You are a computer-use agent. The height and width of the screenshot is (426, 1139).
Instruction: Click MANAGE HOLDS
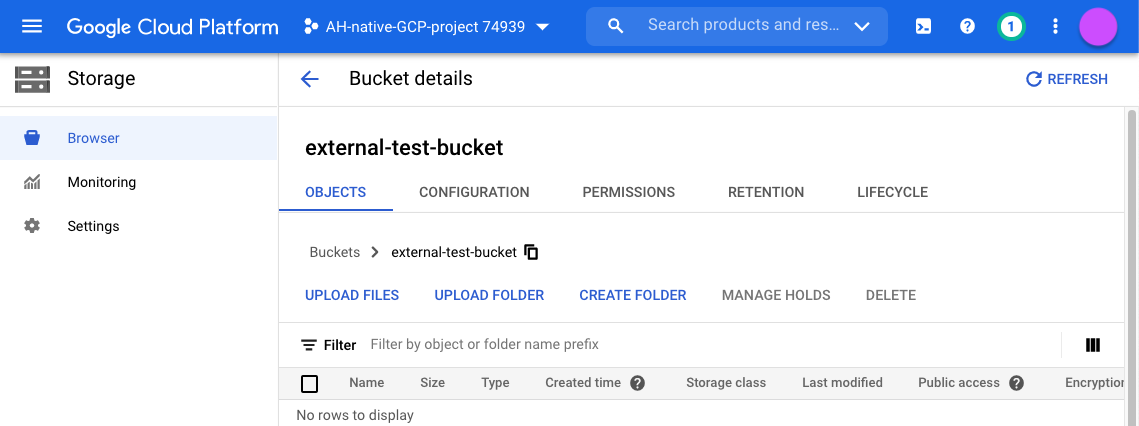[776, 295]
